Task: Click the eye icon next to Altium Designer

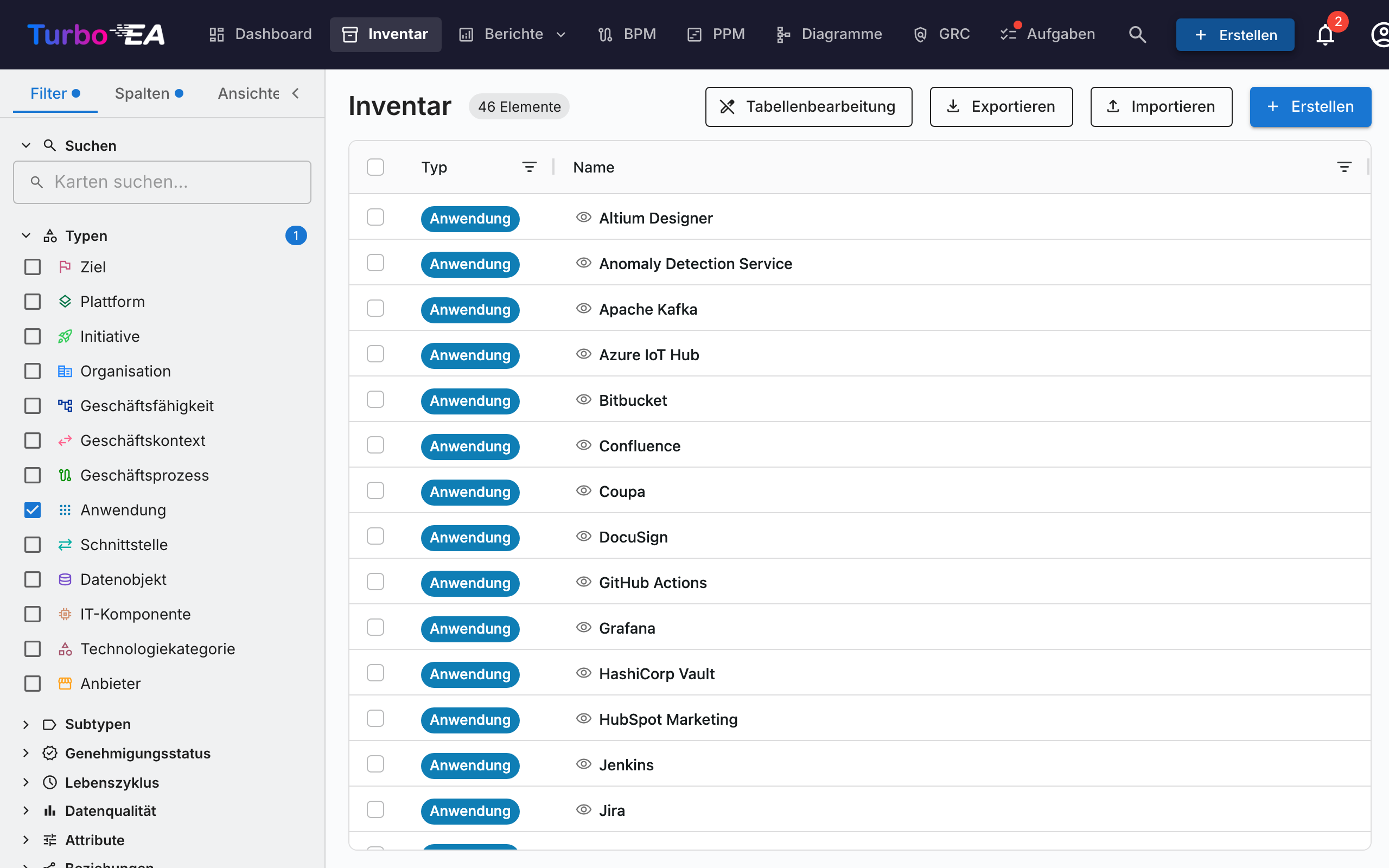Action: 584,218
